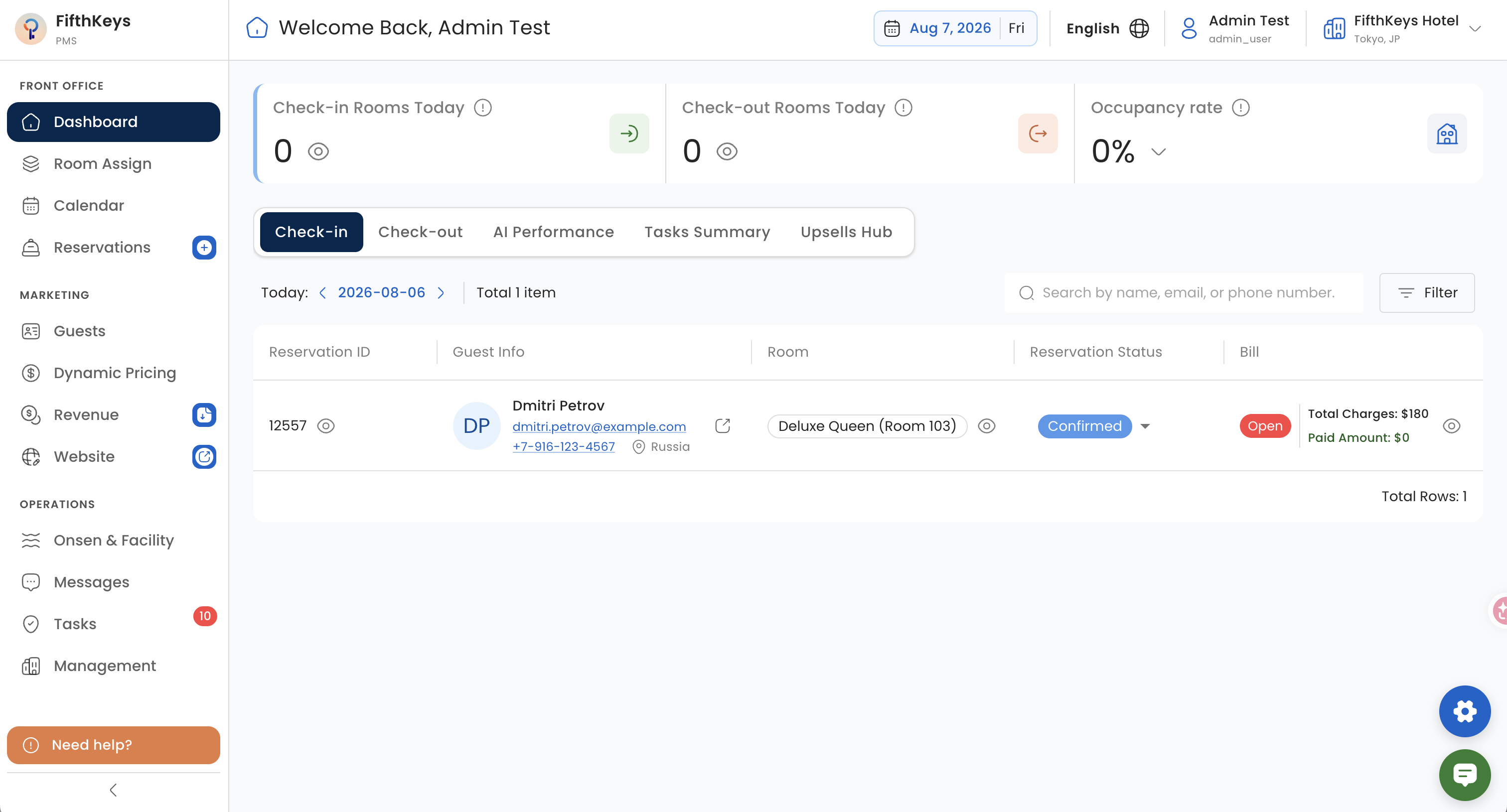View bill details eye icon
The image size is (1507, 812).
[x=1451, y=425]
